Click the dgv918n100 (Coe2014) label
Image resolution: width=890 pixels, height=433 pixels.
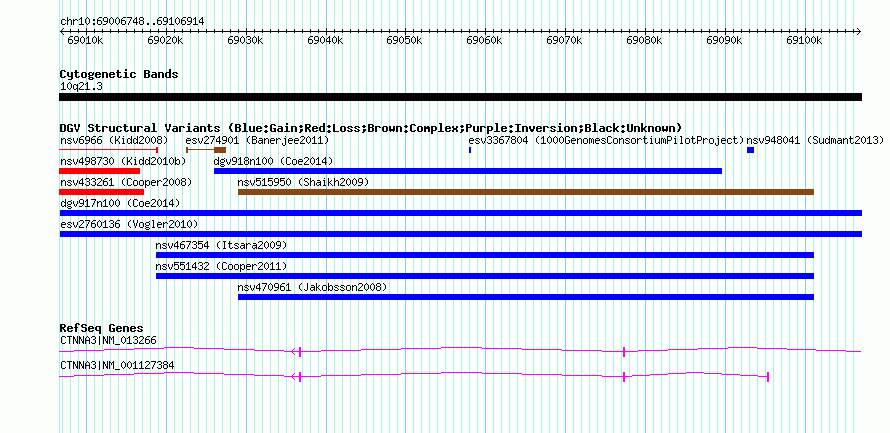point(273,162)
